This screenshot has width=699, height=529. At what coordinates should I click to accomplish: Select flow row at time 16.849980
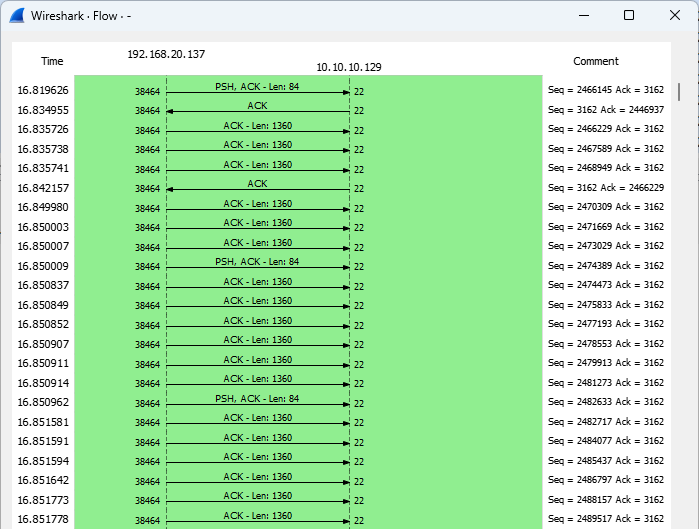[341, 207]
